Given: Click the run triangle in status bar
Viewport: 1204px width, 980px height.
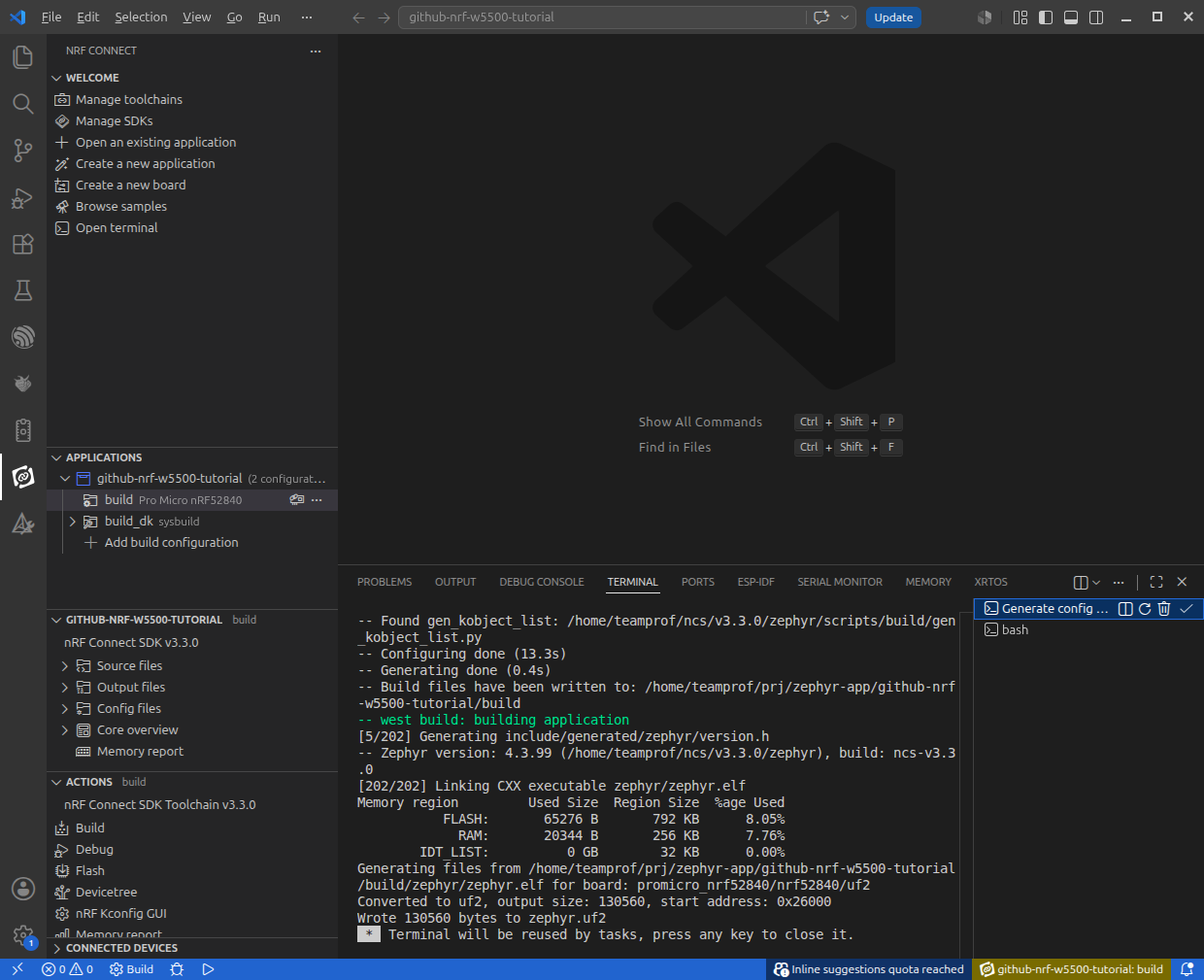Looking at the screenshot, I should (208, 969).
